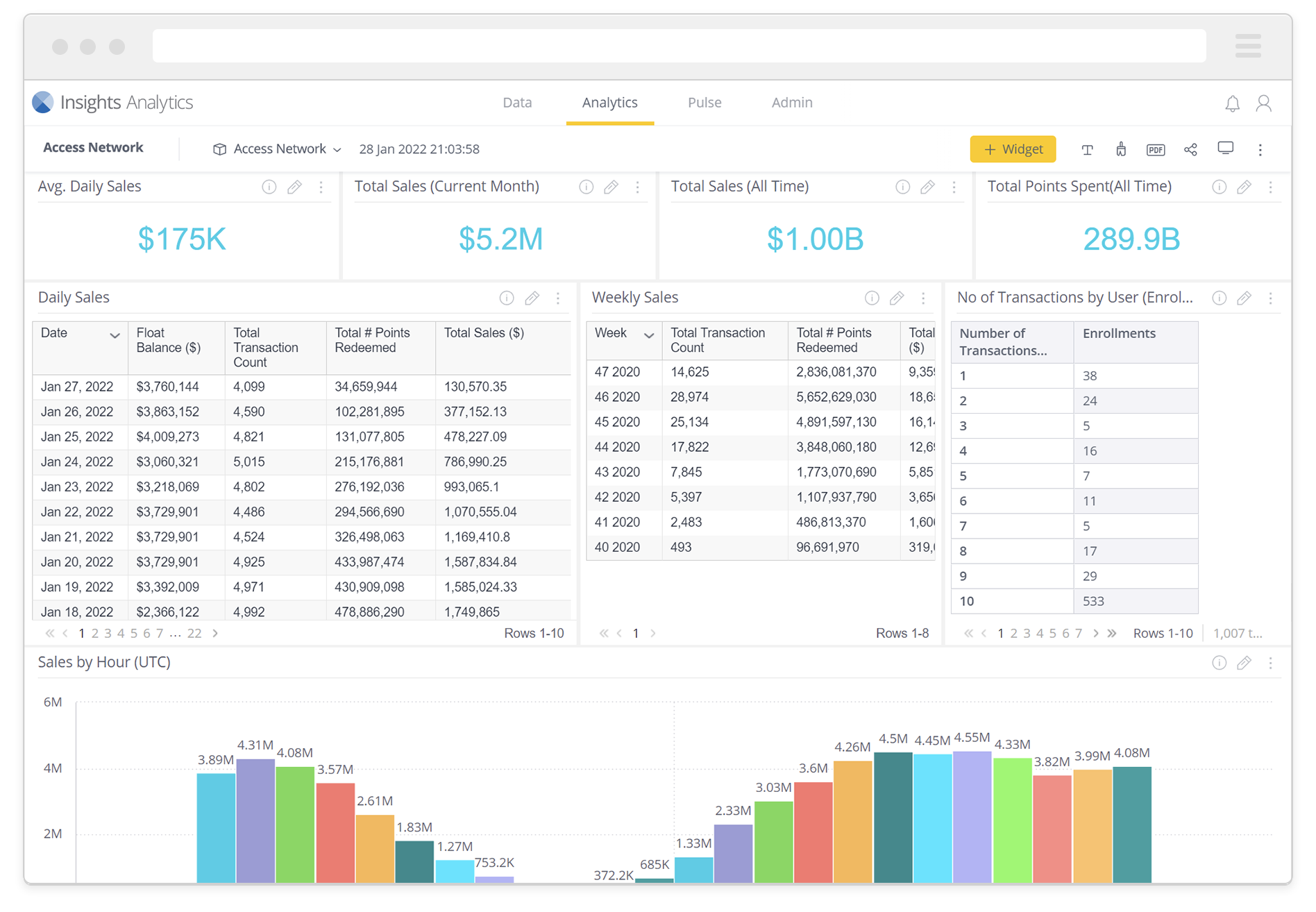Click the Insights Analytics logo
This screenshot has height=912, width=1316.
point(112,102)
